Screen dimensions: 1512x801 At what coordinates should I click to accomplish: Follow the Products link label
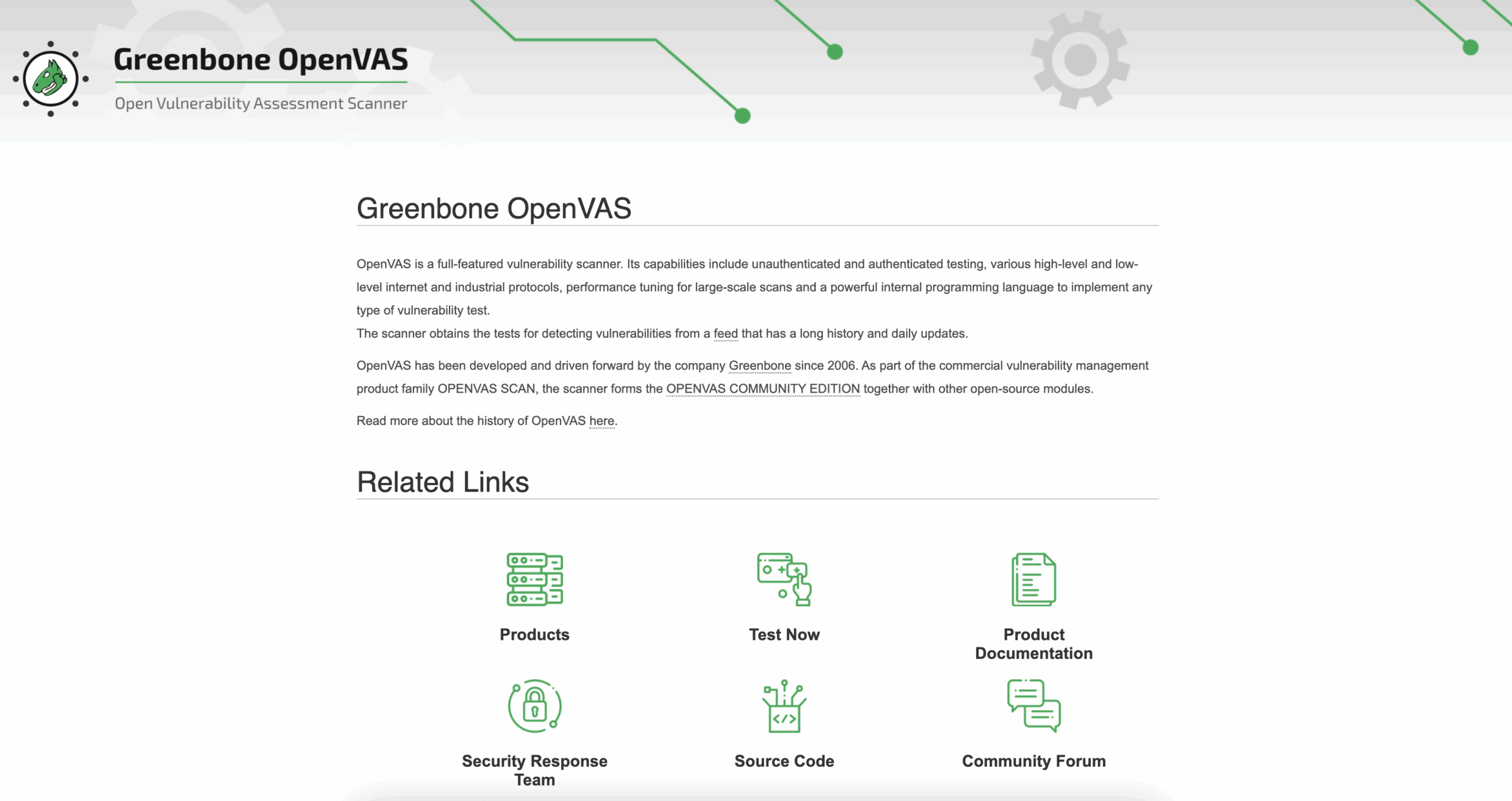click(535, 635)
